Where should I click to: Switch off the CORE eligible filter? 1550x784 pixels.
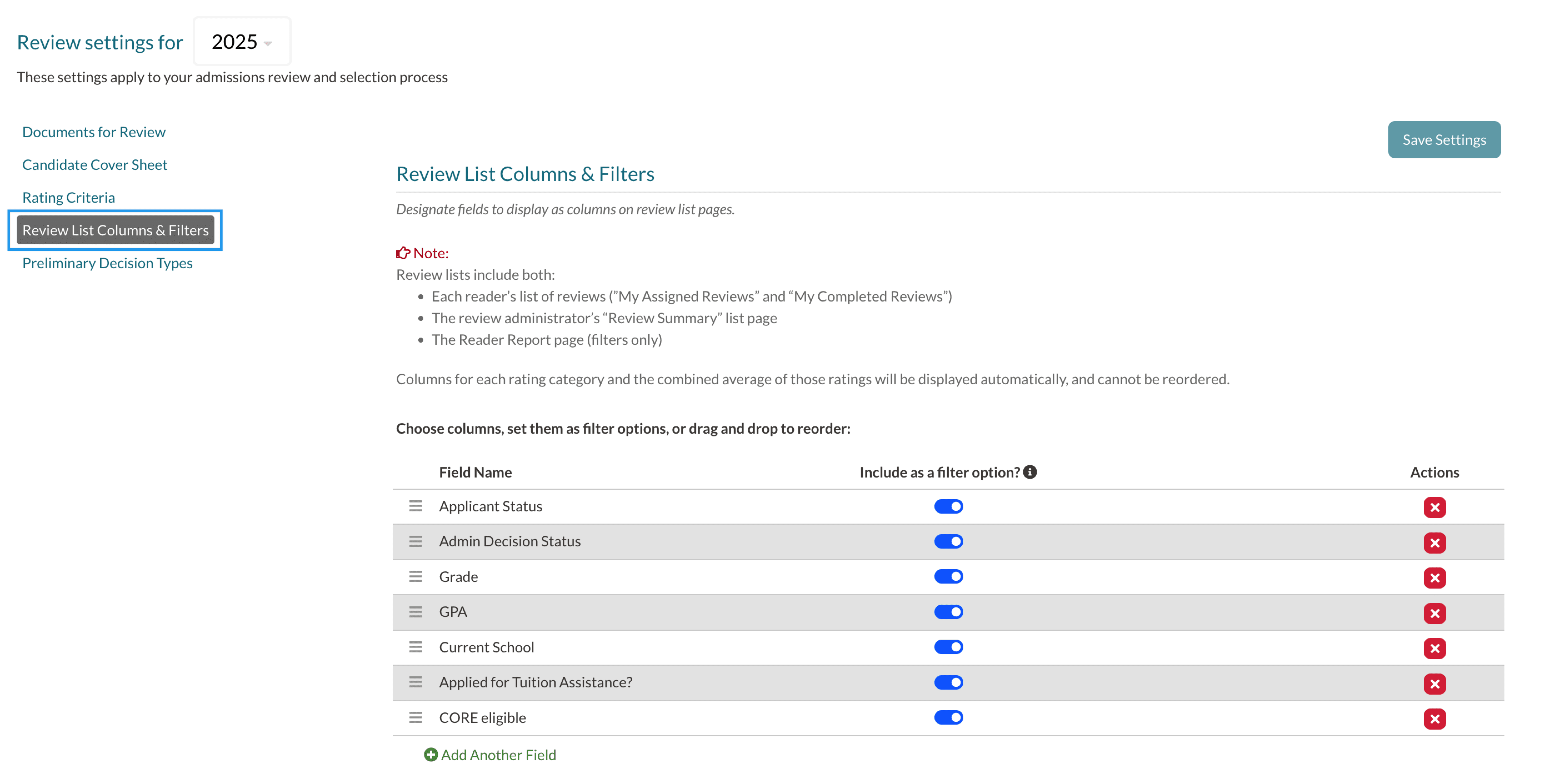tap(948, 717)
